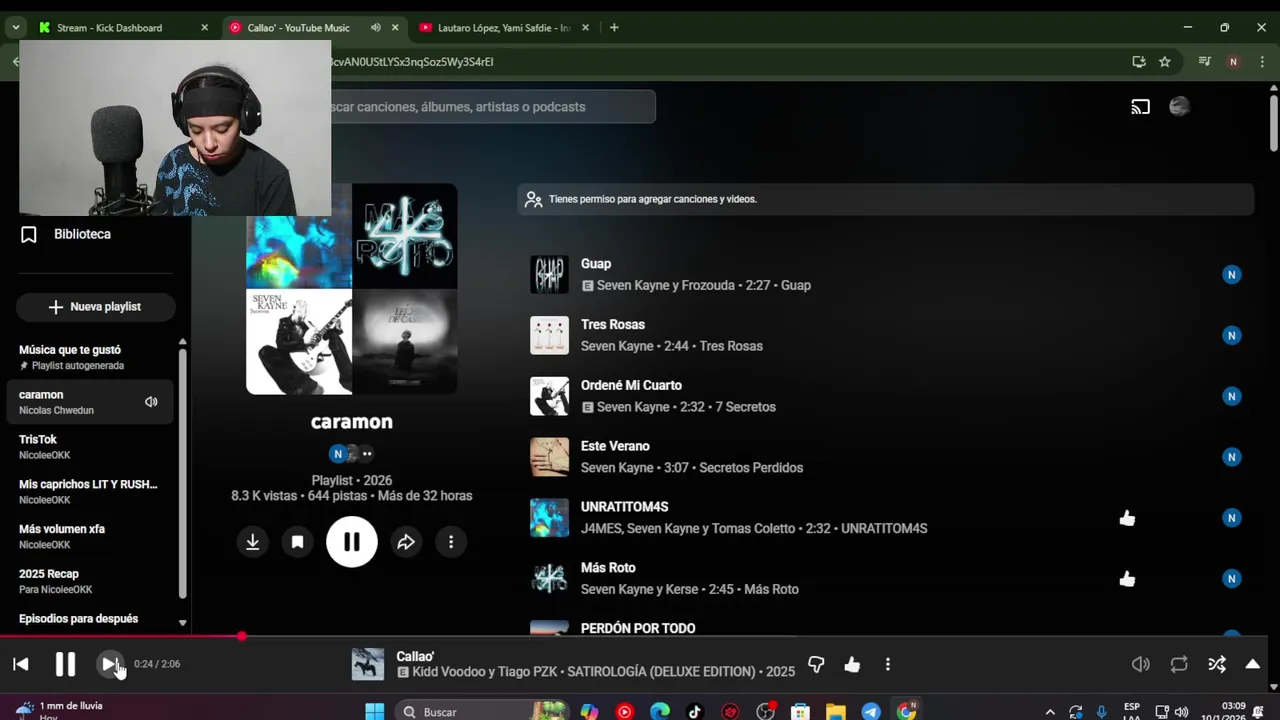Play Ordené Mi Cuarto thumbnail
This screenshot has width=1280, height=720.
(549, 396)
